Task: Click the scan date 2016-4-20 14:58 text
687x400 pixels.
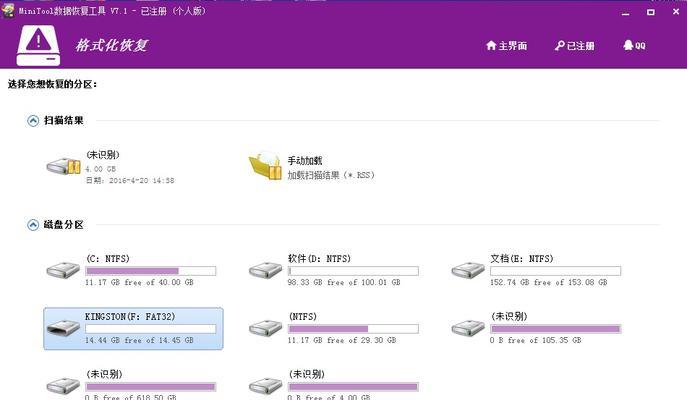Action: pos(130,181)
